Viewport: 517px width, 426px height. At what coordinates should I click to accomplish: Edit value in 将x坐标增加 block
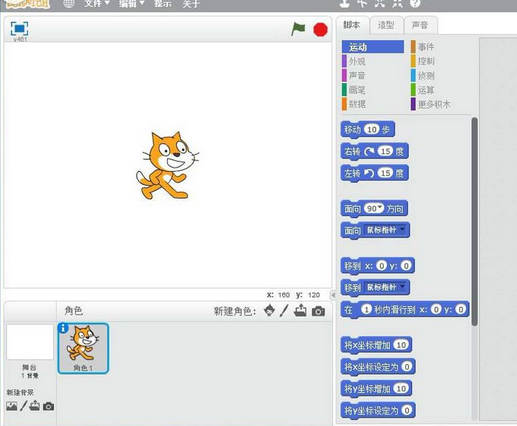point(401,345)
